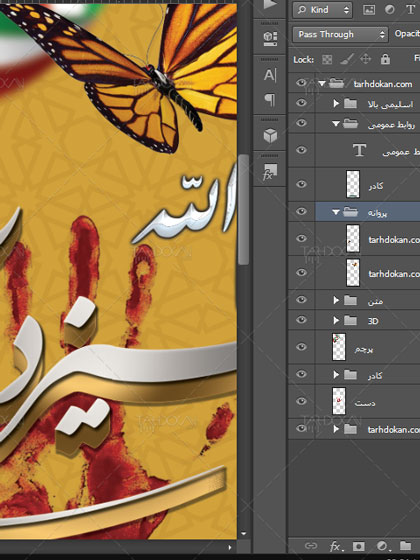Collapse the top tarhdokan.com group
Image resolution: width=420 pixels, height=560 pixels.
[x=322, y=84]
